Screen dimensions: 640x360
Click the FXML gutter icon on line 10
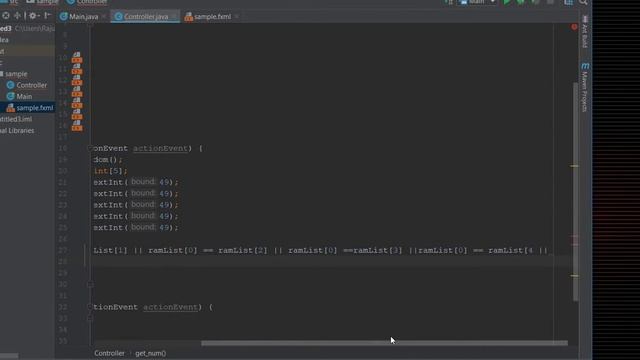(77, 58)
